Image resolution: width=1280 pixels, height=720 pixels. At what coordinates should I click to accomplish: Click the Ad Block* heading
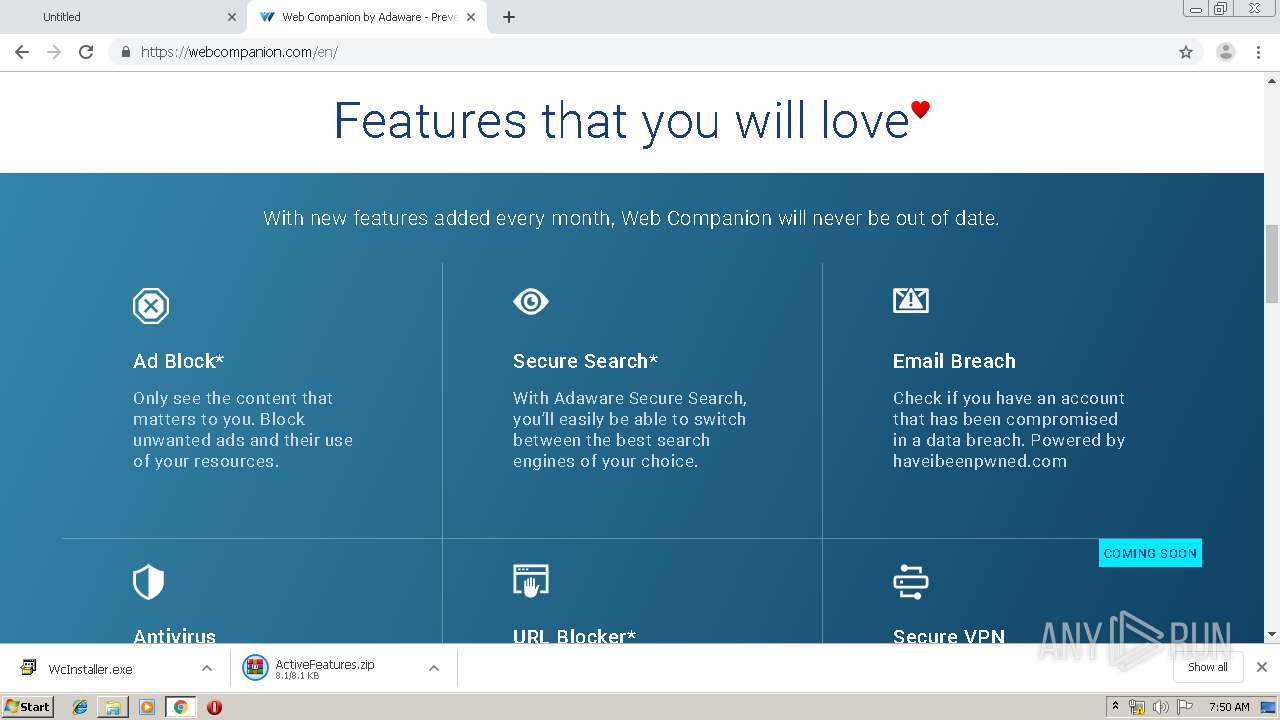tap(179, 361)
